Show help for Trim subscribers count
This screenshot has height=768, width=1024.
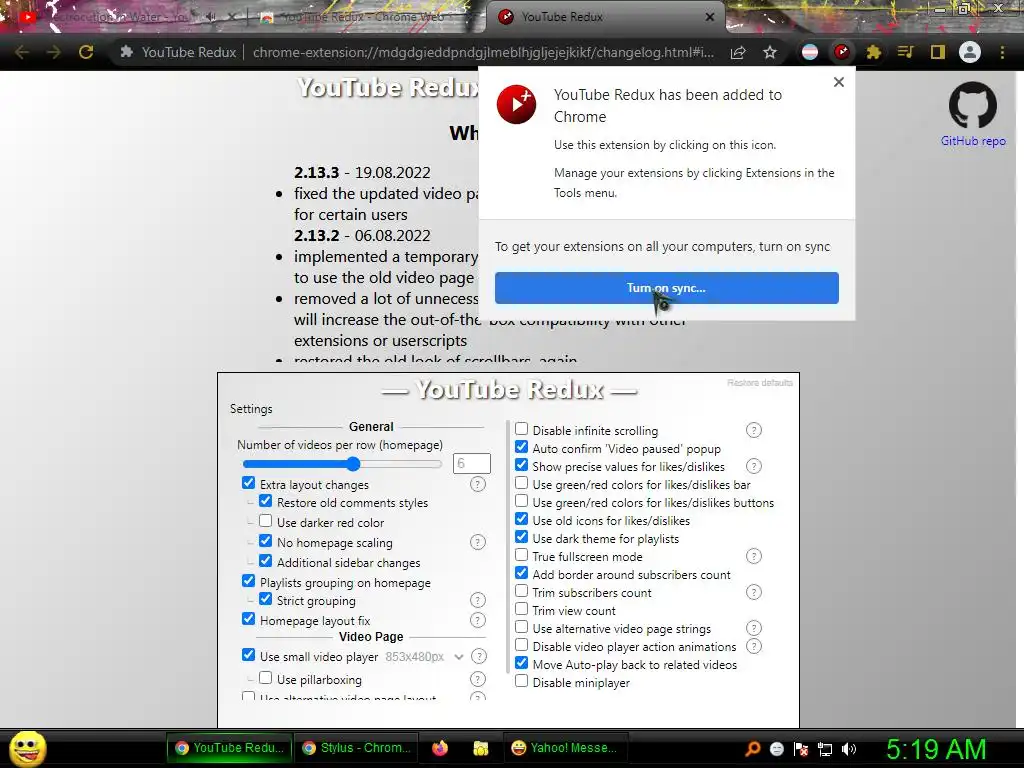pyautogui.click(x=754, y=592)
